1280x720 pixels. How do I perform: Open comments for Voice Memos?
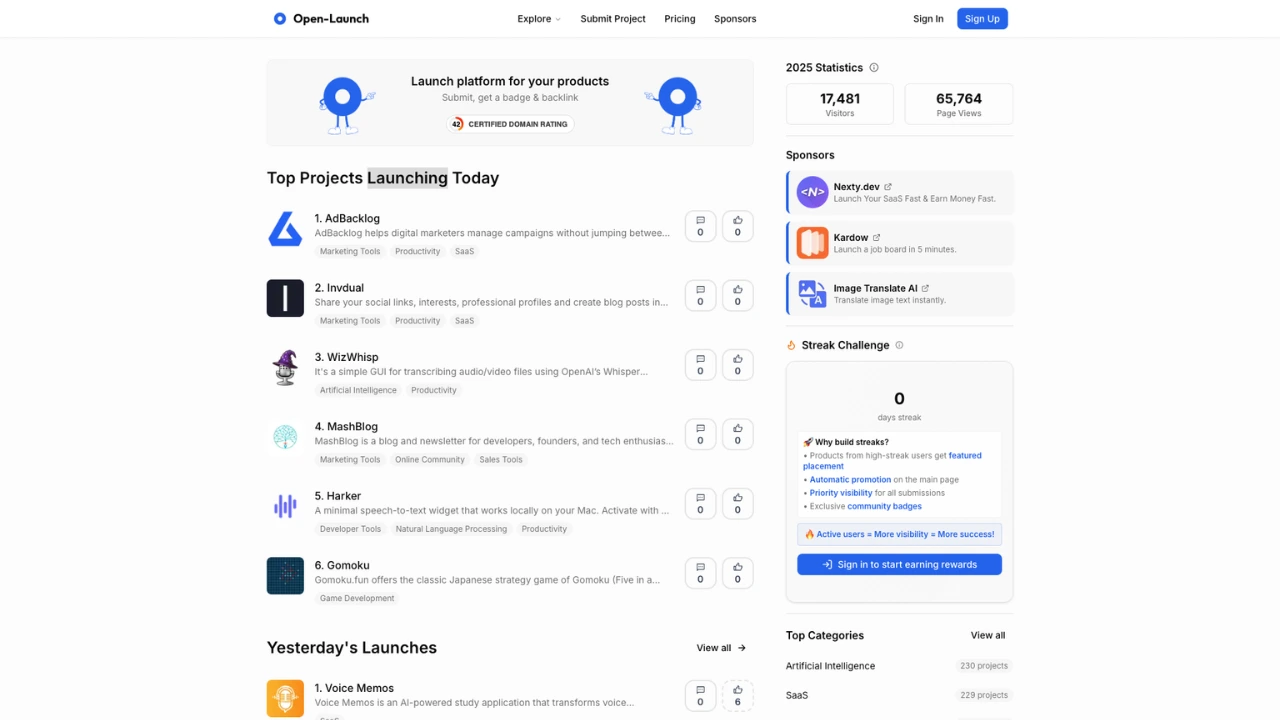click(x=700, y=695)
